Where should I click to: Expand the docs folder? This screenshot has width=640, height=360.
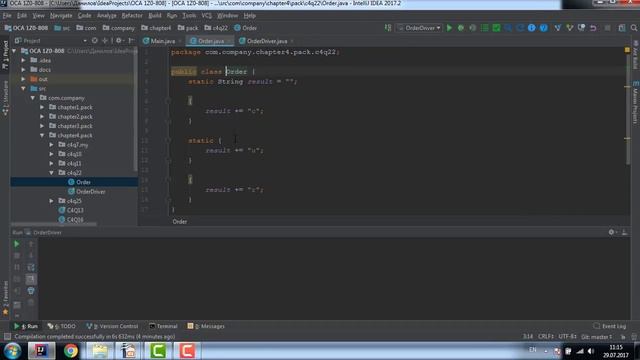click(x=23, y=70)
